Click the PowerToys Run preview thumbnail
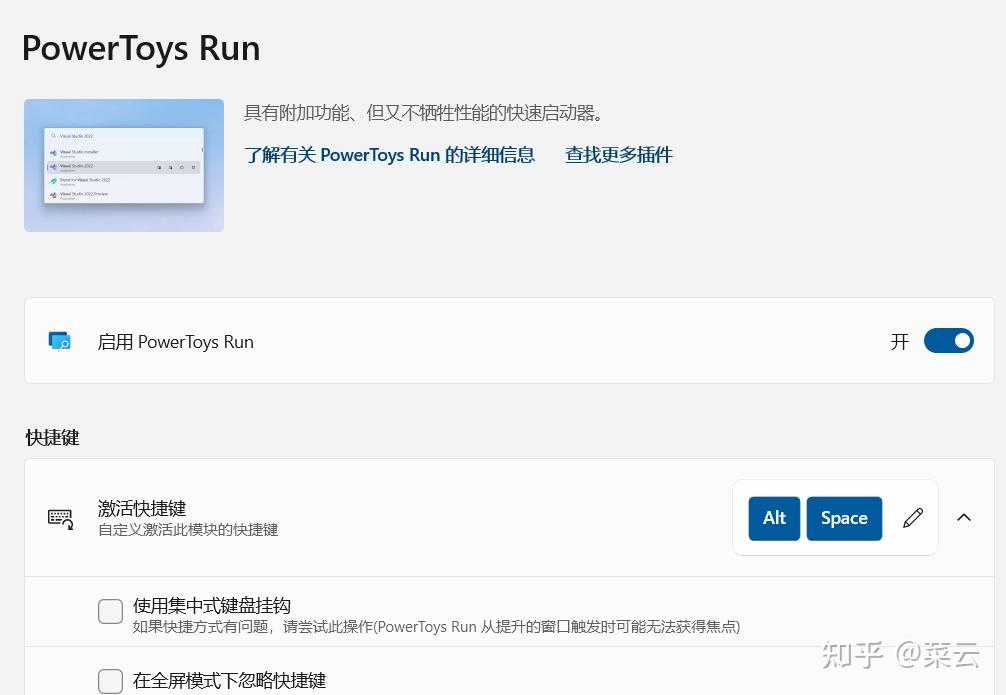Image resolution: width=1006 pixels, height=695 pixels. point(123,165)
